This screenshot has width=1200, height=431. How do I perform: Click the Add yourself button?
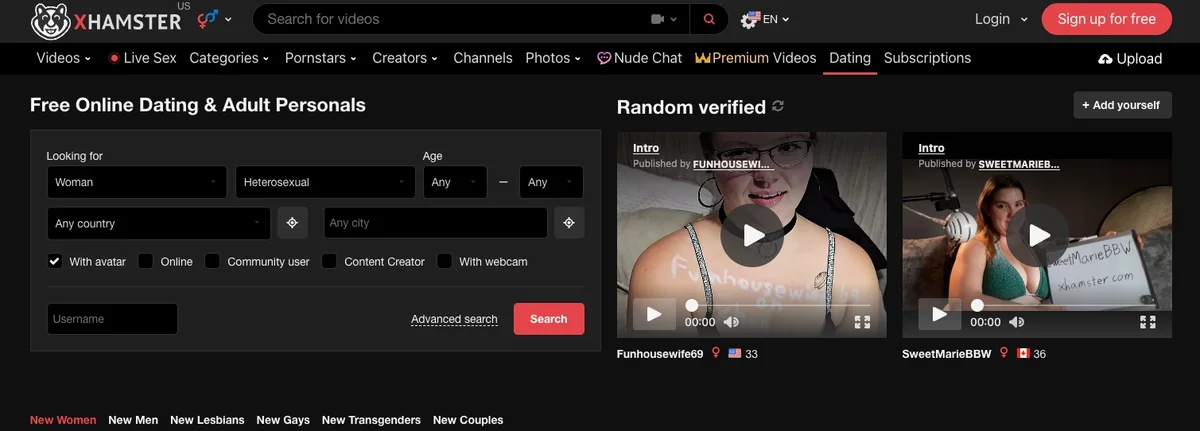click(x=1122, y=105)
